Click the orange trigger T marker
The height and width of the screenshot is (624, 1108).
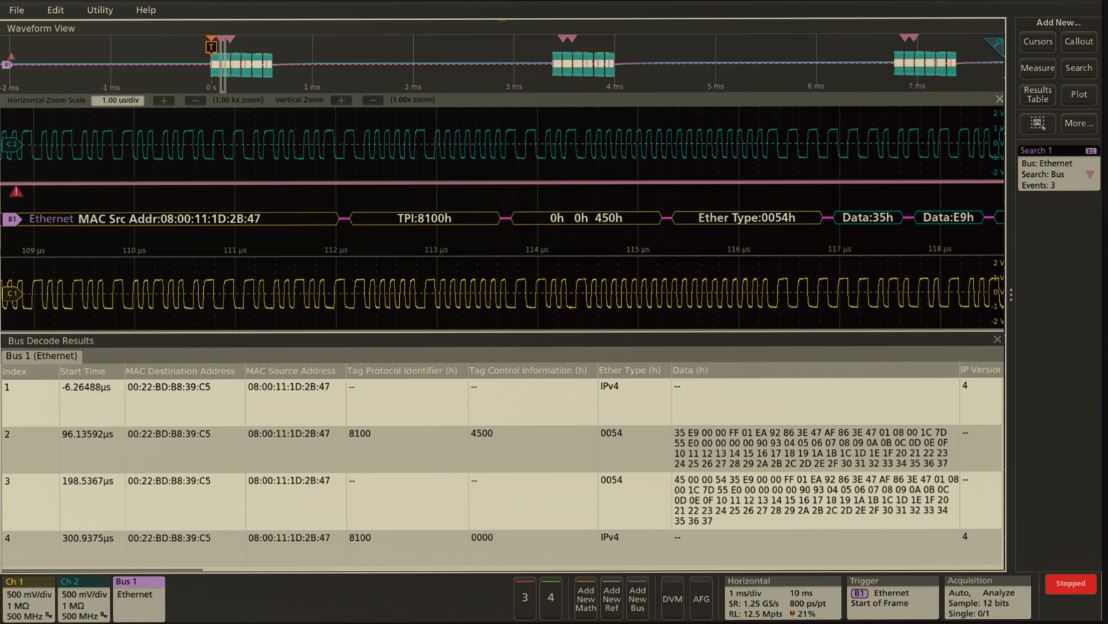(x=210, y=47)
